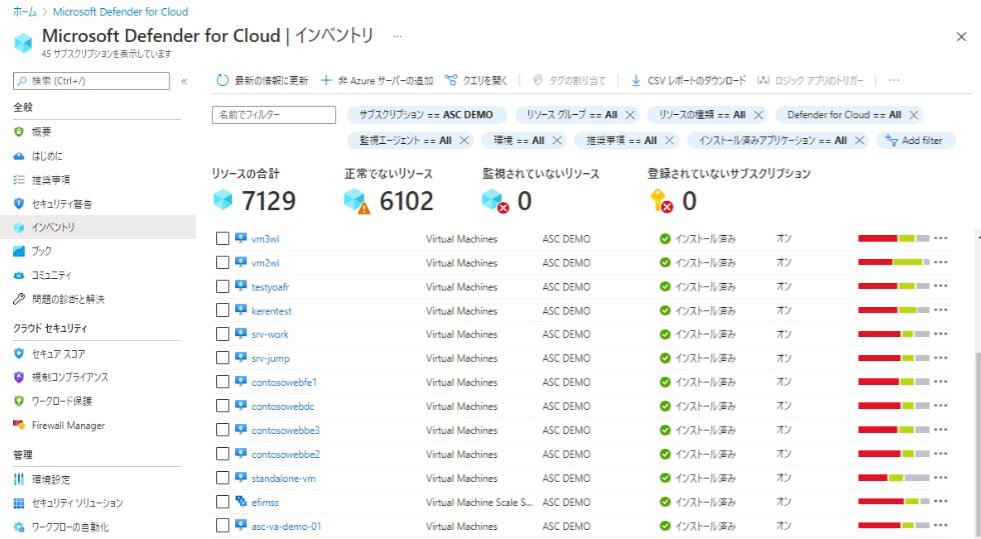981x539 pixels.
Task: Click the icon beside 規制コンプライアンス
Action: 19,378
